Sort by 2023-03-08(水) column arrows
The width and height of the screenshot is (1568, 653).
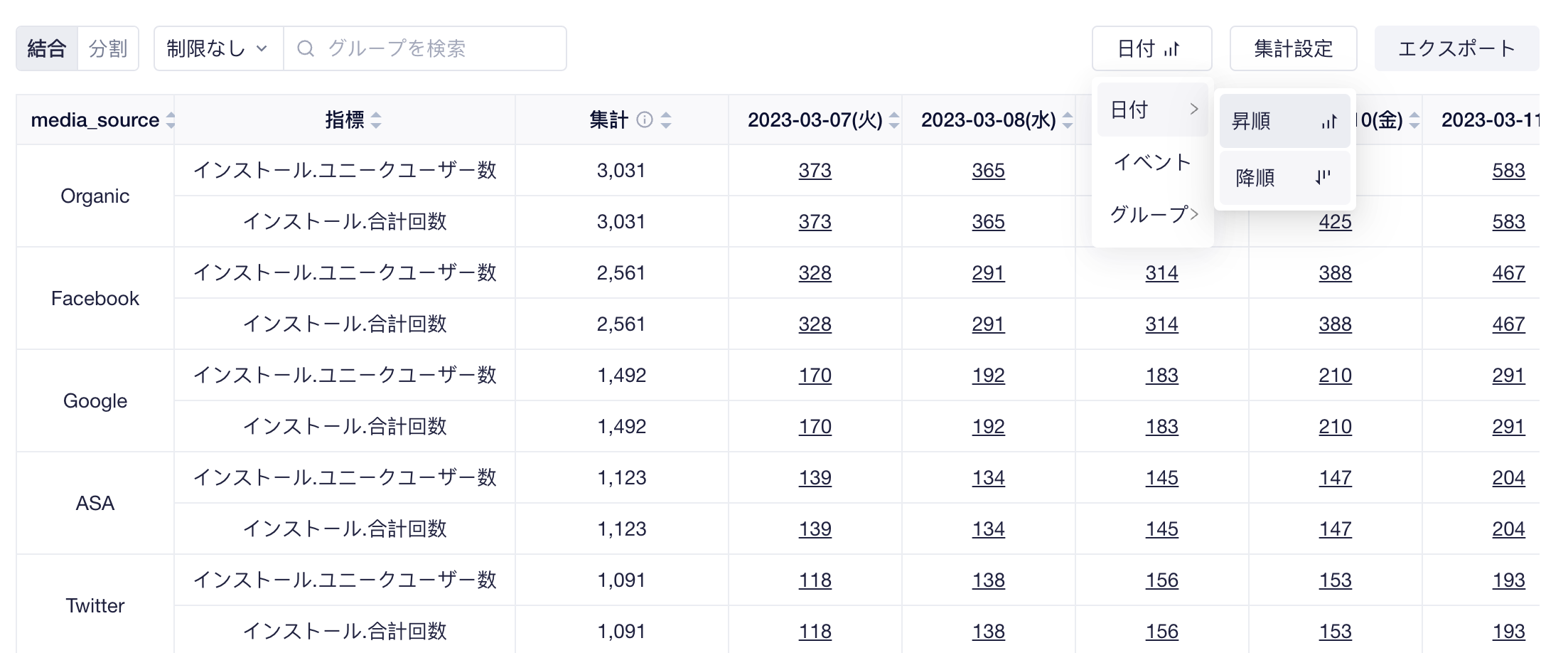click(1068, 120)
